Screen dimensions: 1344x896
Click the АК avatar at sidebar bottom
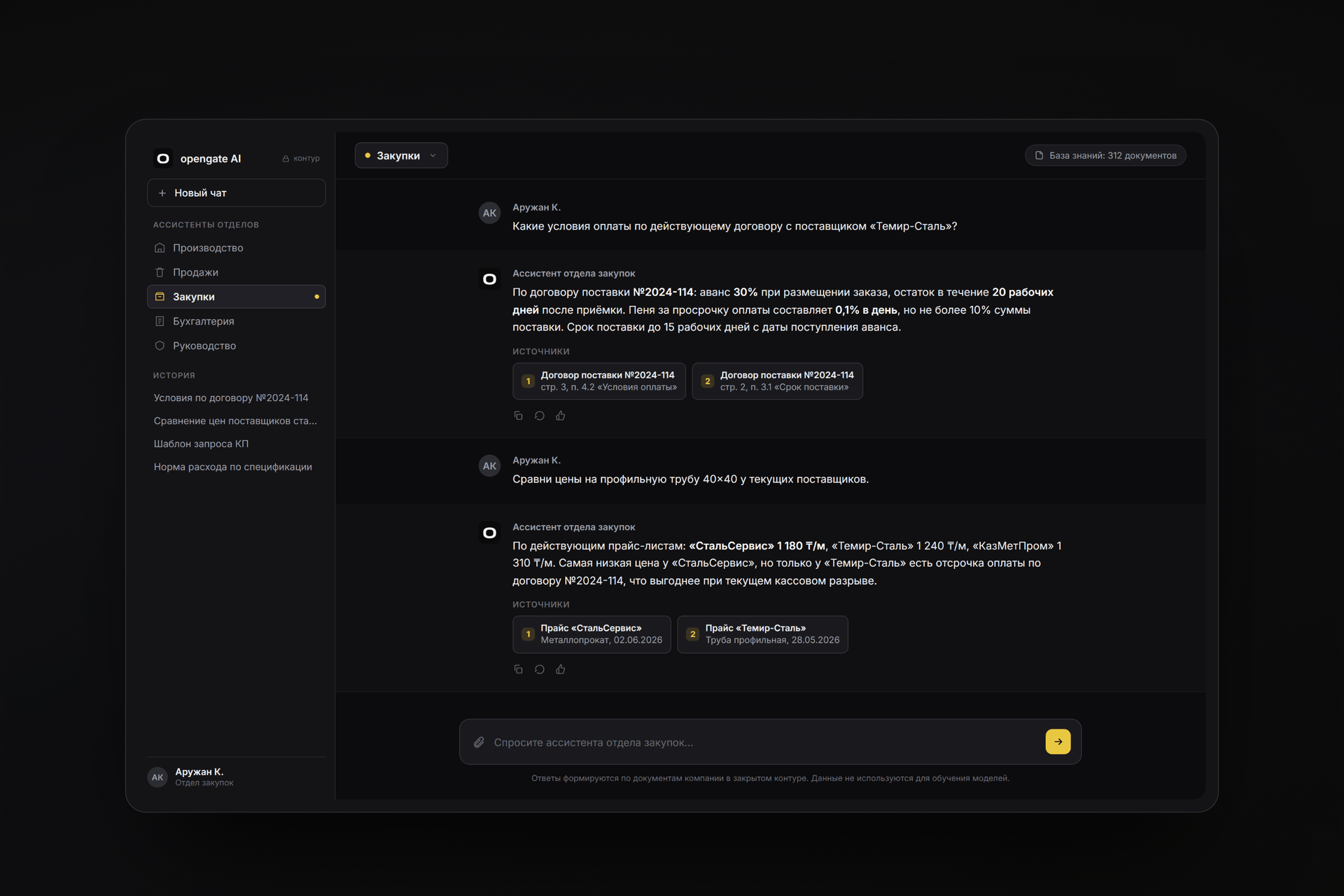[x=157, y=777]
